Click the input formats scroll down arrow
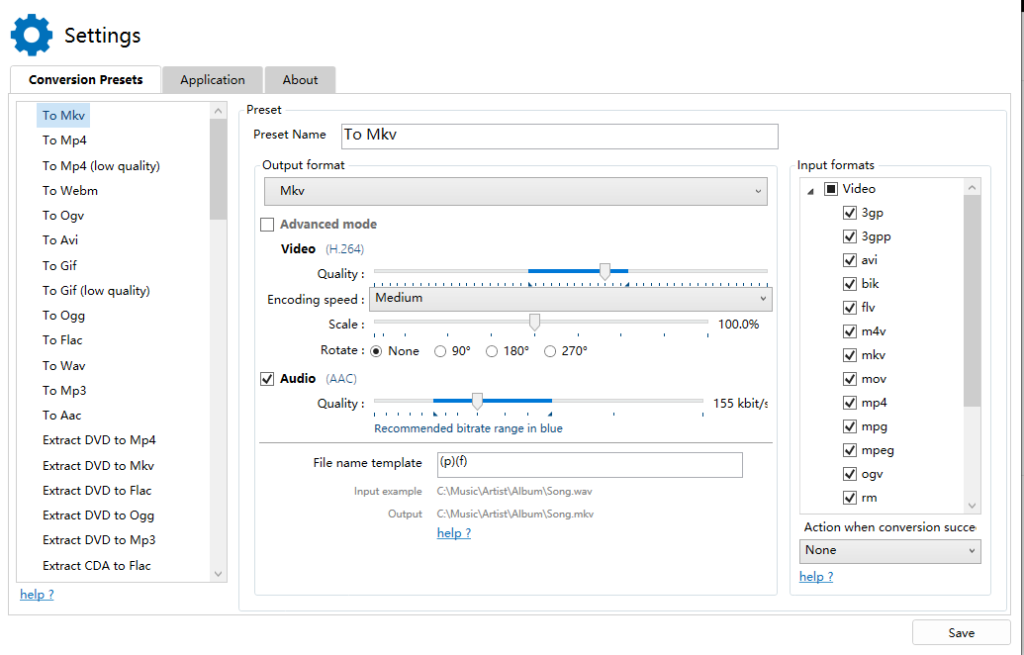Viewport: 1024px width, 655px height. pyautogui.click(x=972, y=505)
